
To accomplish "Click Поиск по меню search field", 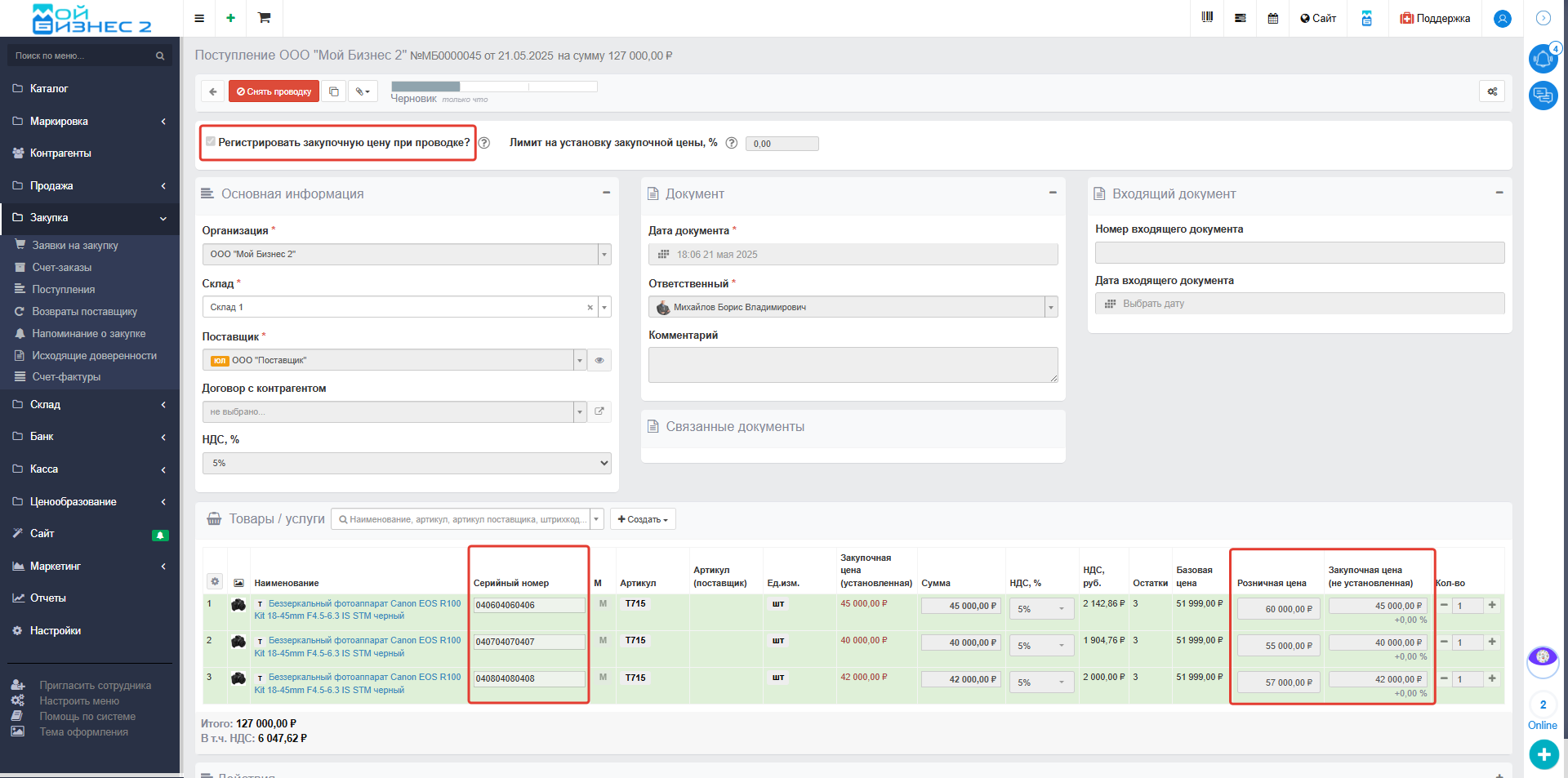I will pyautogui.click(x=90, y=56).
